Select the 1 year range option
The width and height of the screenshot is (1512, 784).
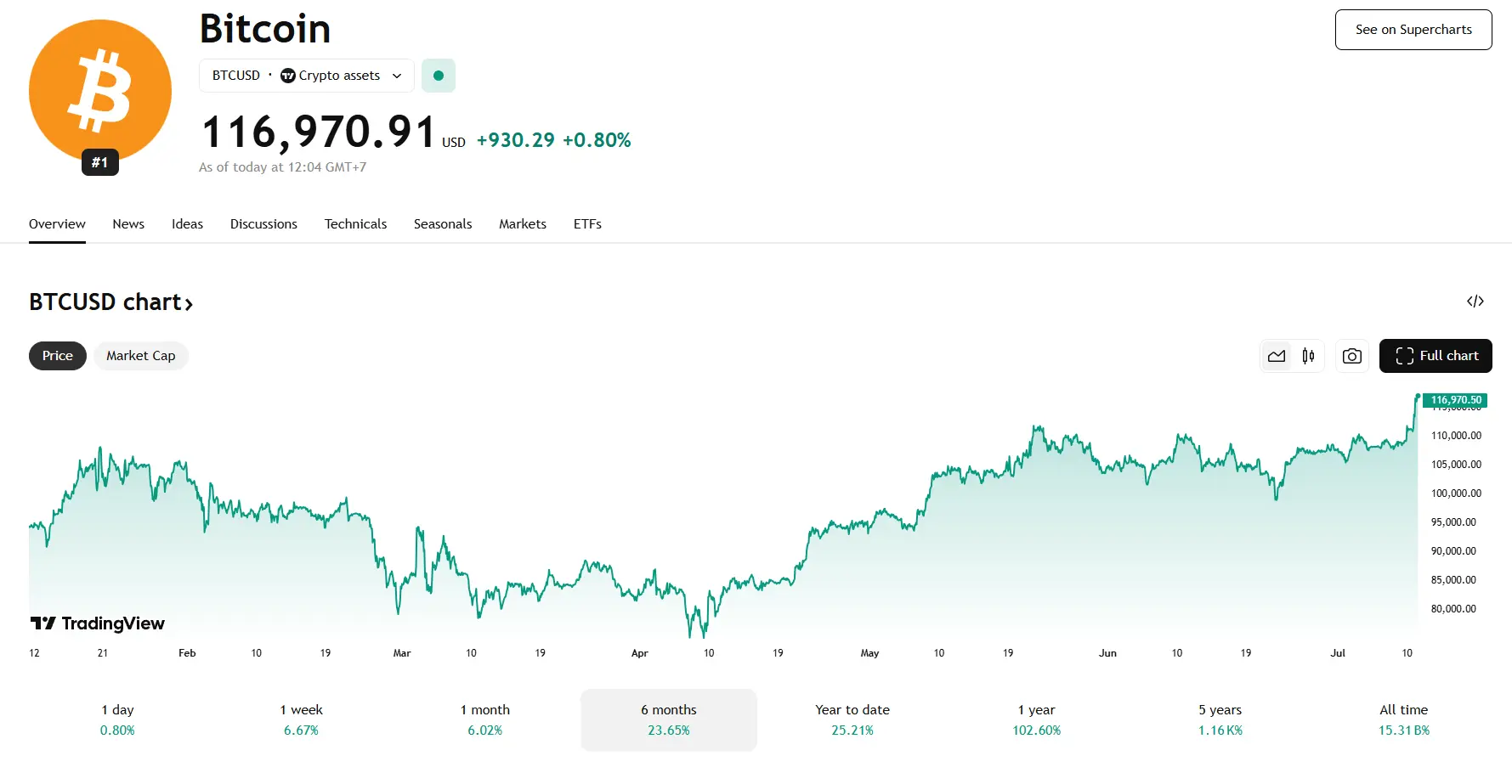1036,719
